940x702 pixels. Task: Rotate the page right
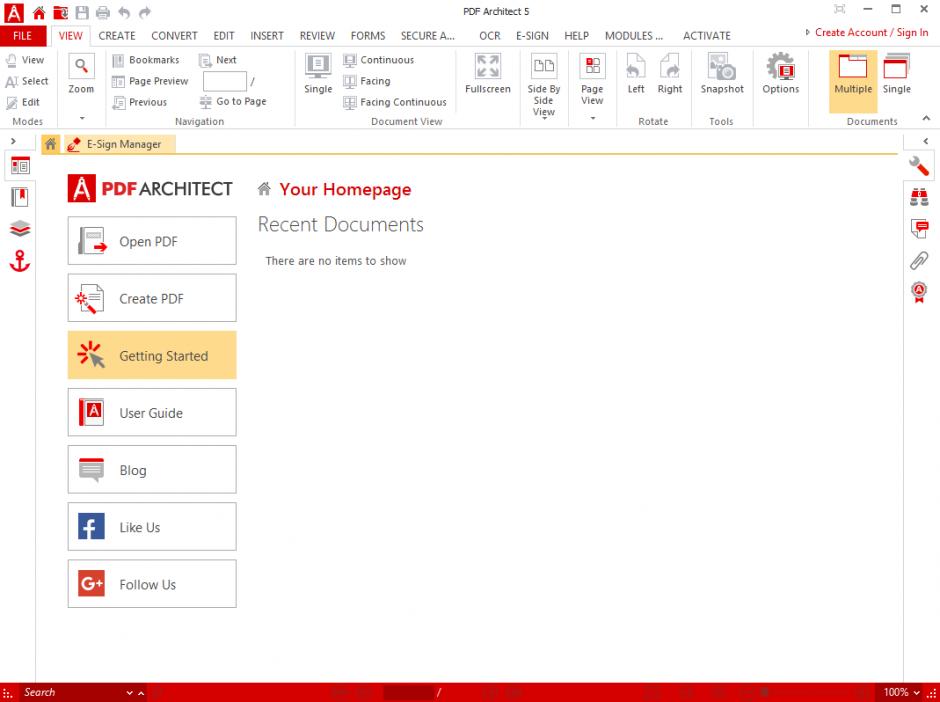669,75
